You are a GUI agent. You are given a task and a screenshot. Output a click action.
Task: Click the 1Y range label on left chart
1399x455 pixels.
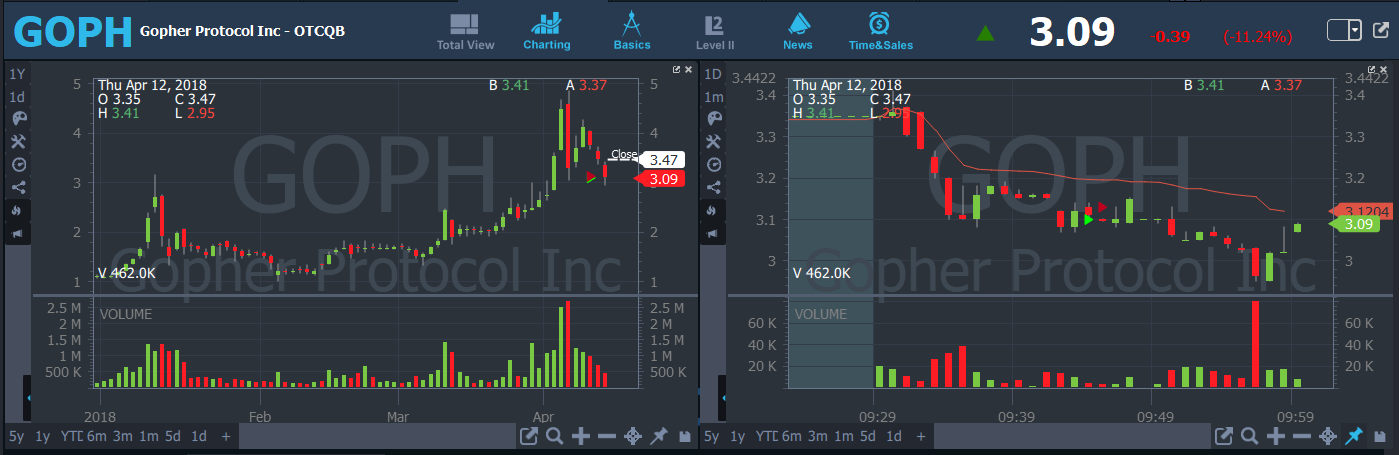click(x=17, y=75)
